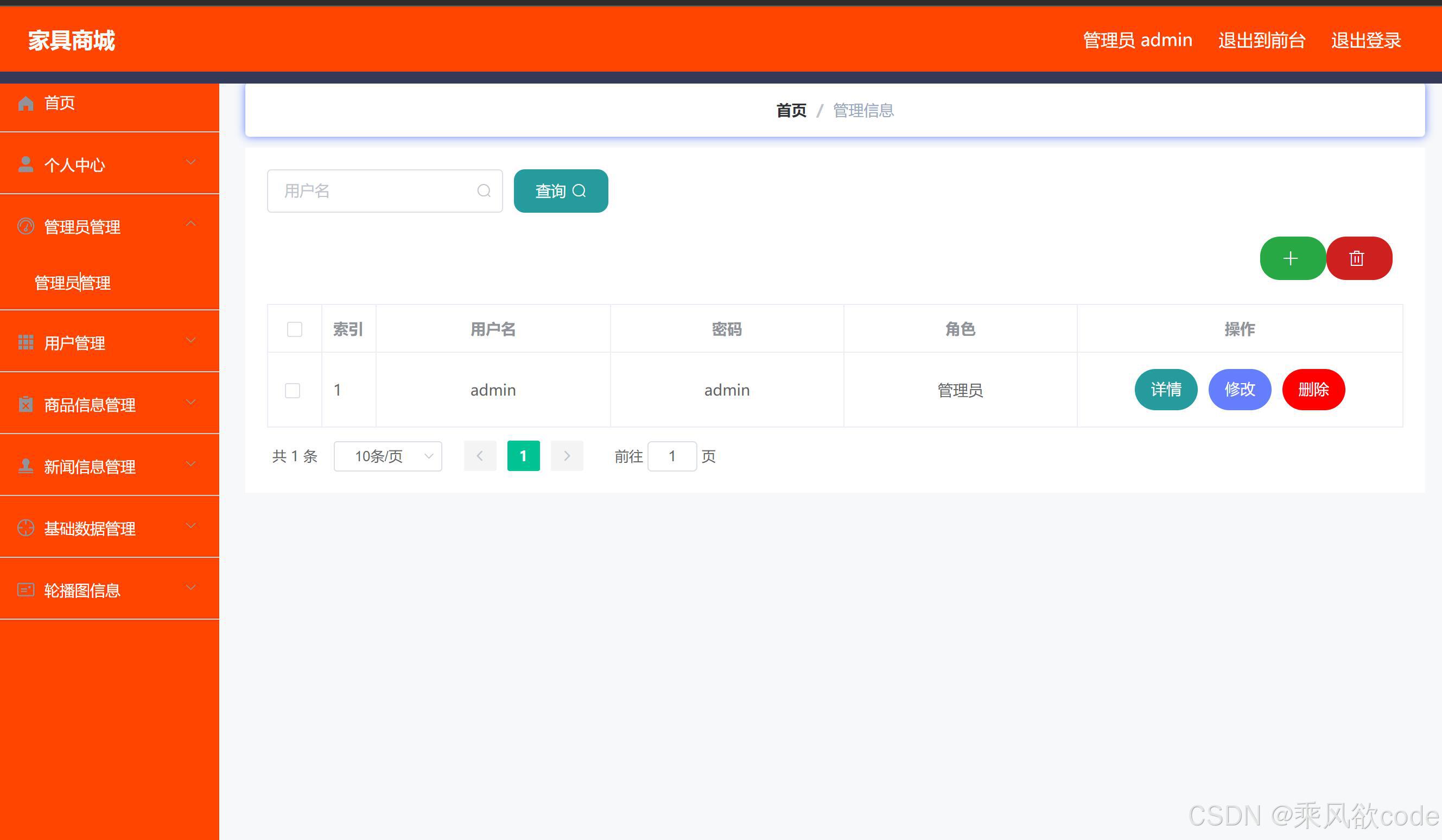This screenshot has width=1442, height=840.
Task: Click the 基础数据管理 globe icon
Action: tap(25, 527)
